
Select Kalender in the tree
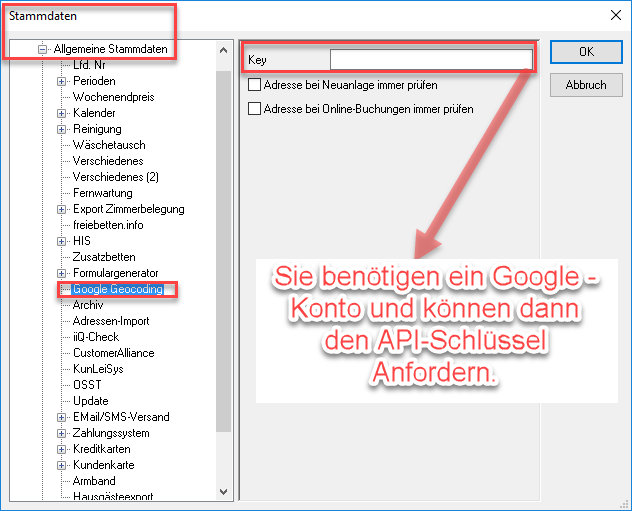click(x=94, y=113)
